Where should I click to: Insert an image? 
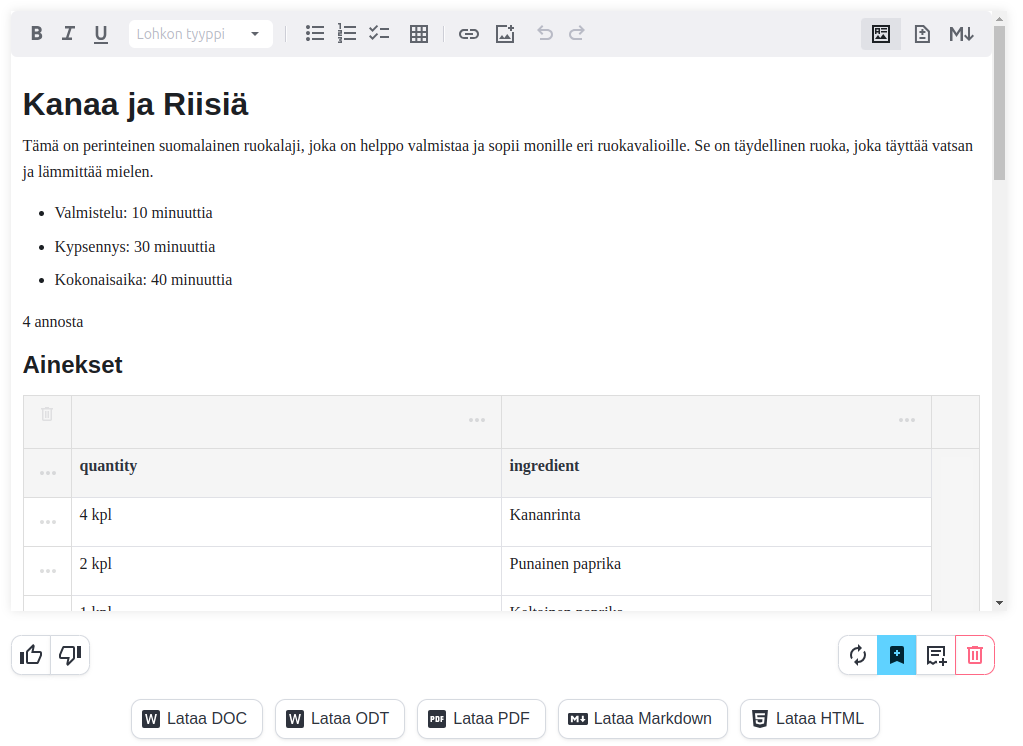click(505, 34)
